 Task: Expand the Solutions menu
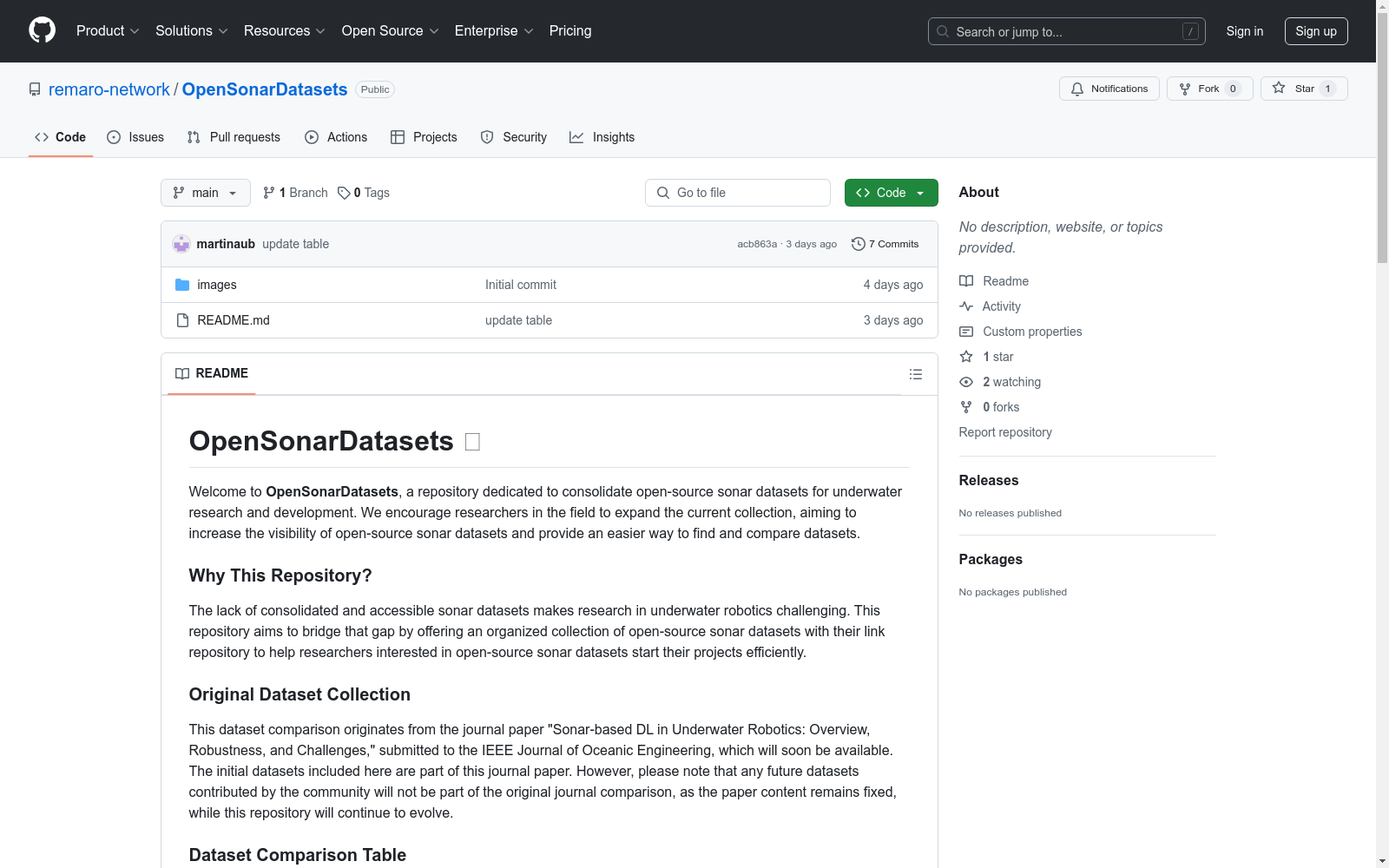(x=191, y=30)
